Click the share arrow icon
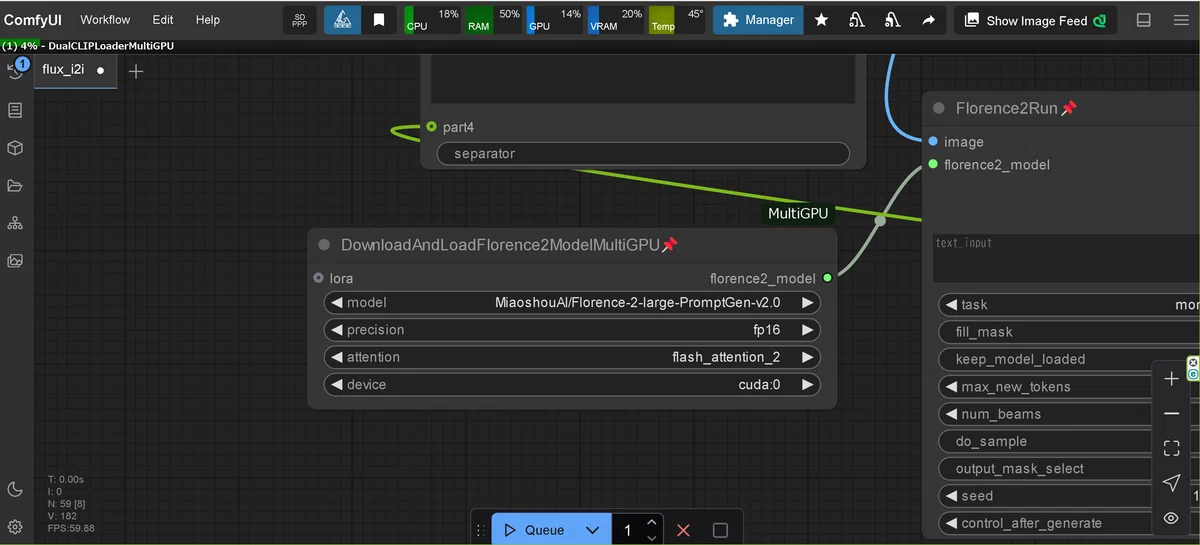The image size is (1200, 545). tap(929, 20)
